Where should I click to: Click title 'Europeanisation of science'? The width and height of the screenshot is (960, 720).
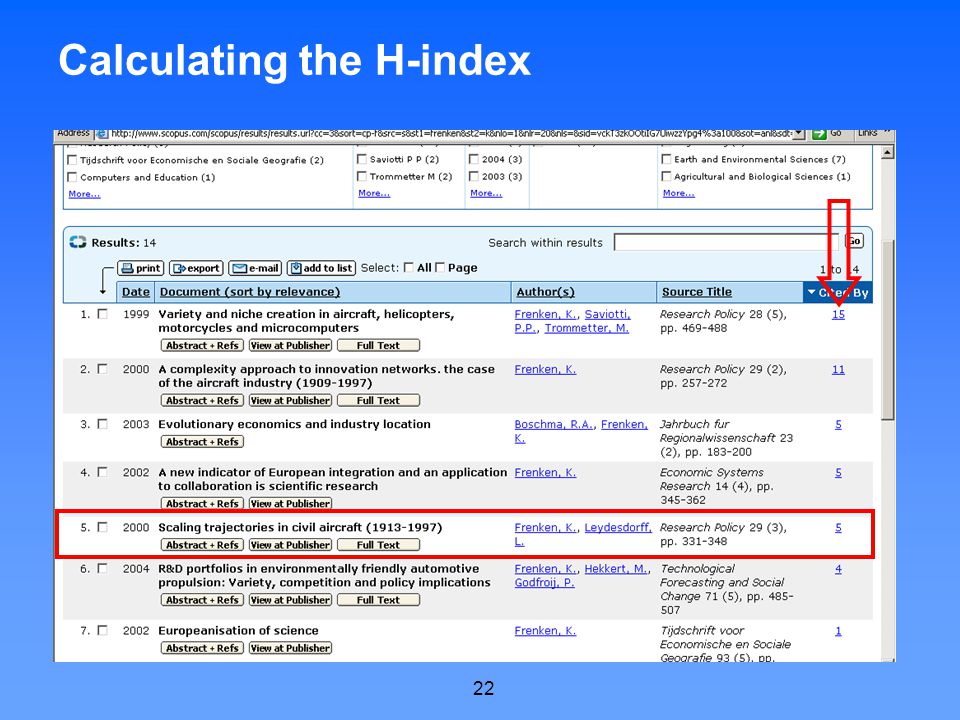238,631
